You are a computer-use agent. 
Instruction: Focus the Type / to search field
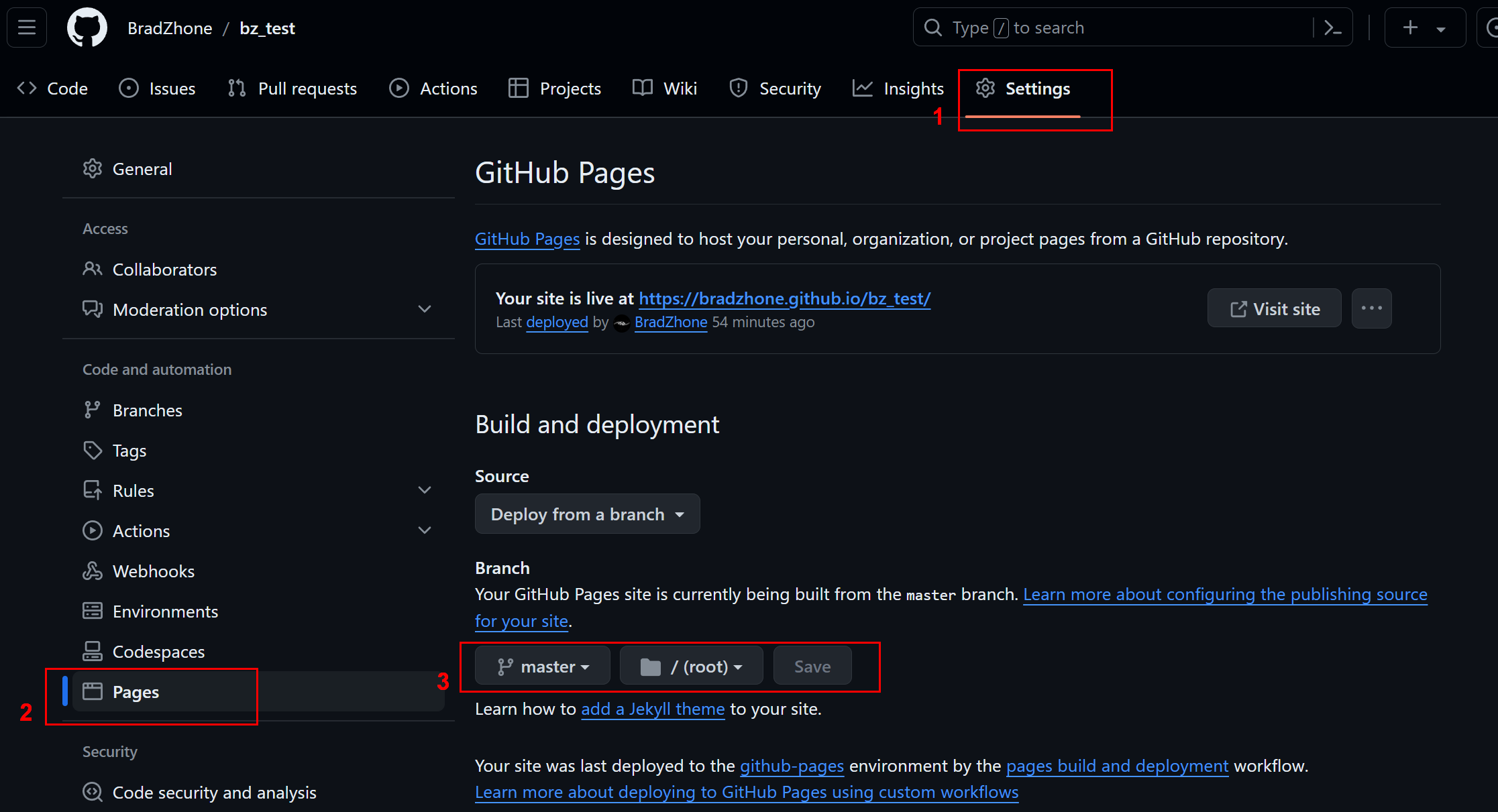coord(1132,27)
